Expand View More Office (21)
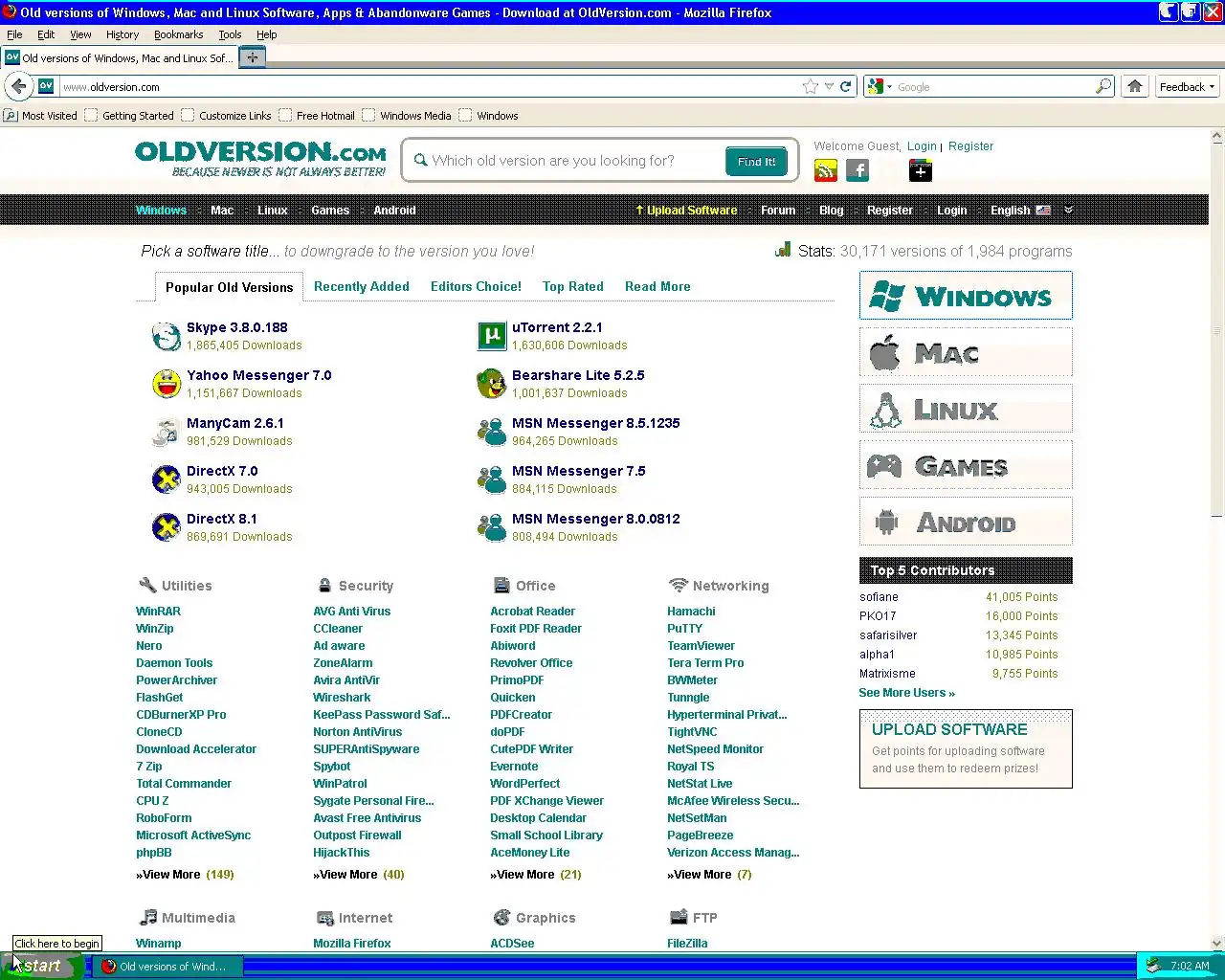1225x980 pixels. (536, 875)
